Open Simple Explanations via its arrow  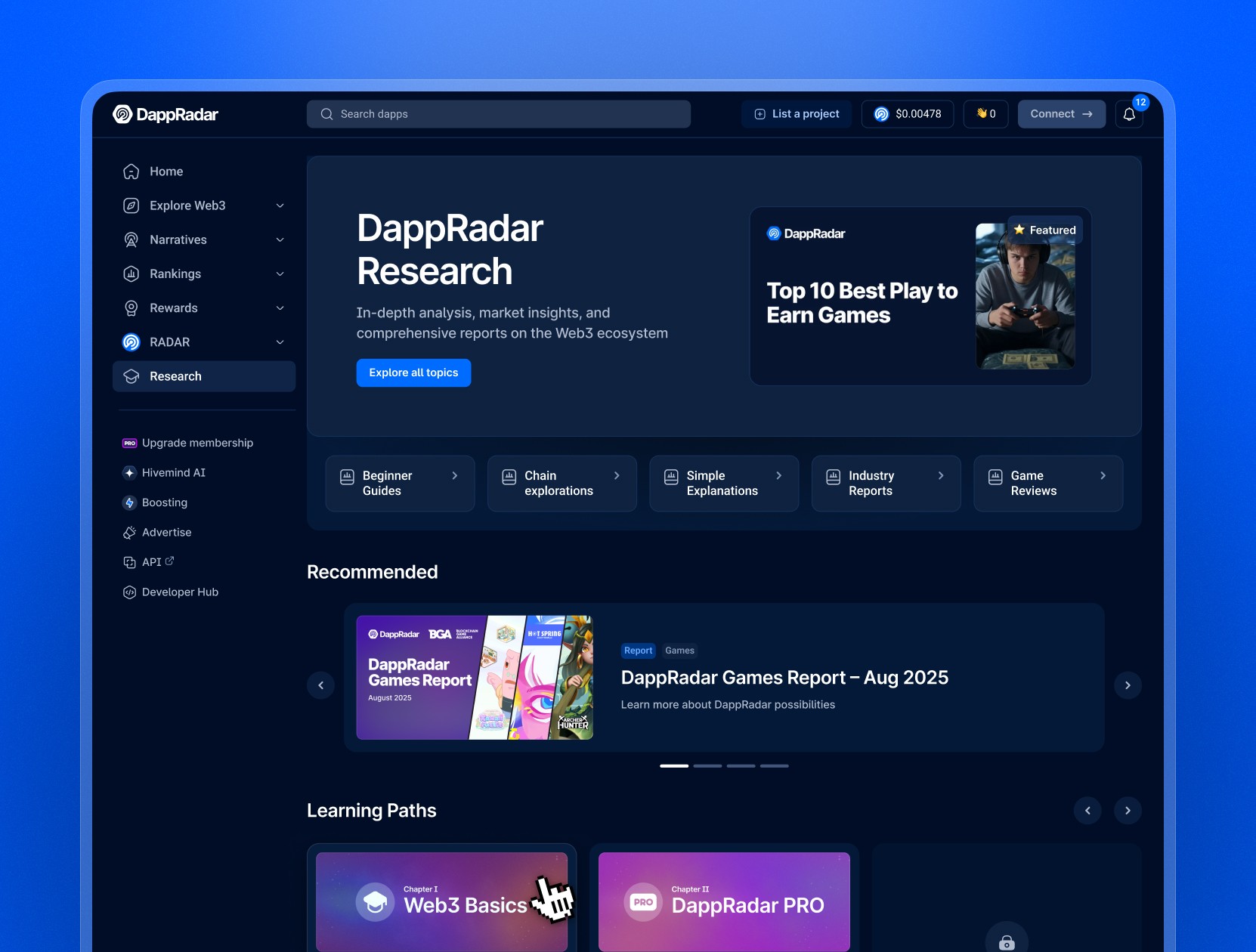779,475
